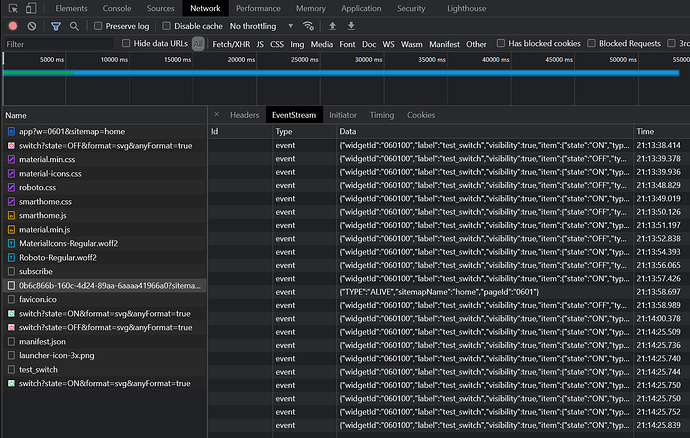The height and width of the screenshot is (438, 690).
Task: Filter requests by Fetch/XHR
Action: (x=231, y=44)
